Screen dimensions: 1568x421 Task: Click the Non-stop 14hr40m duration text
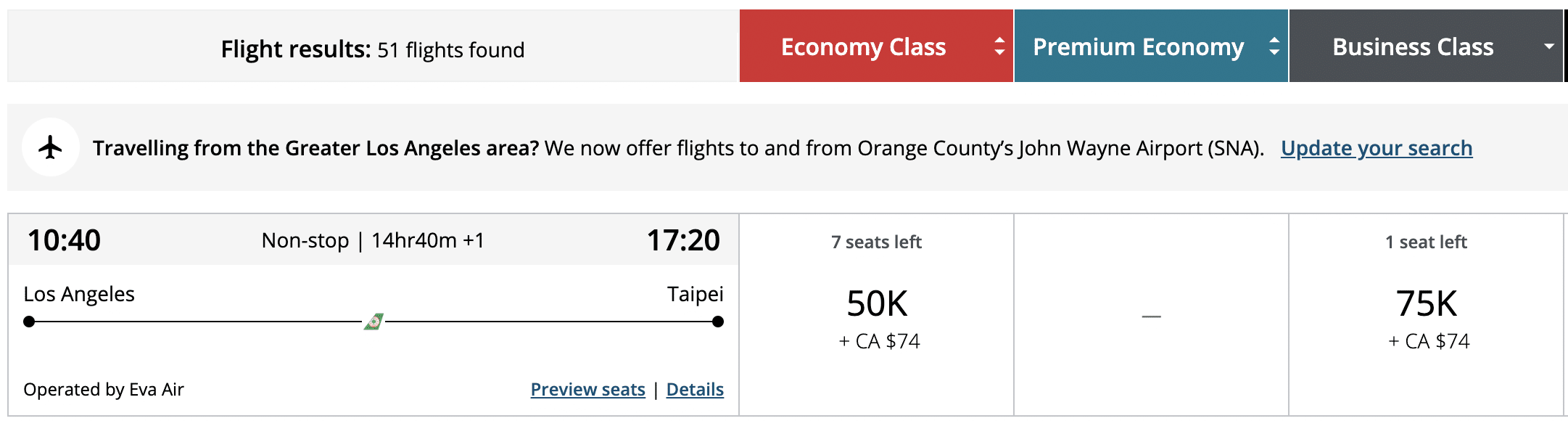373,240
